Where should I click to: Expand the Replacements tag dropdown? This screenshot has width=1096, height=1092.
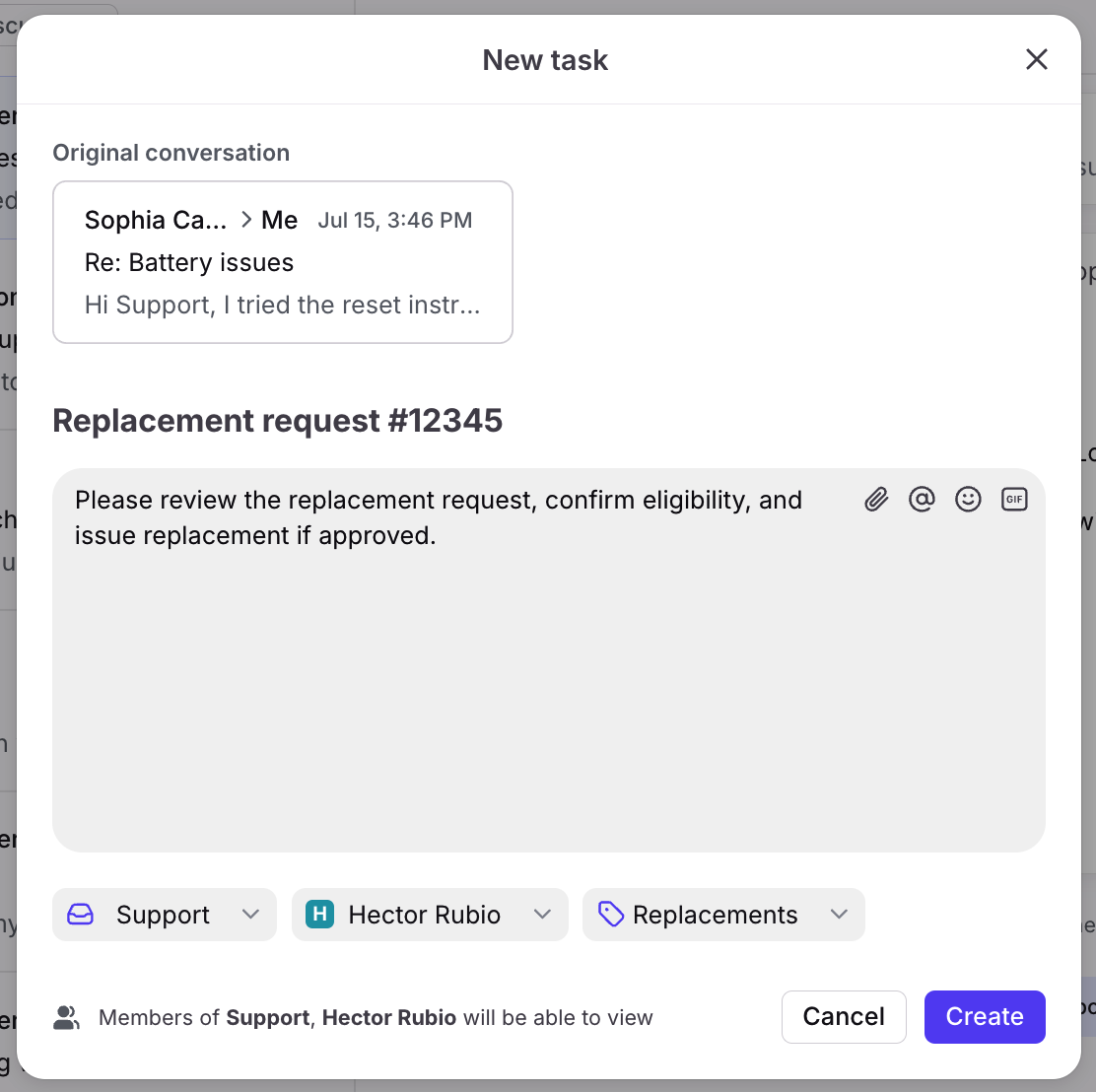839,915
